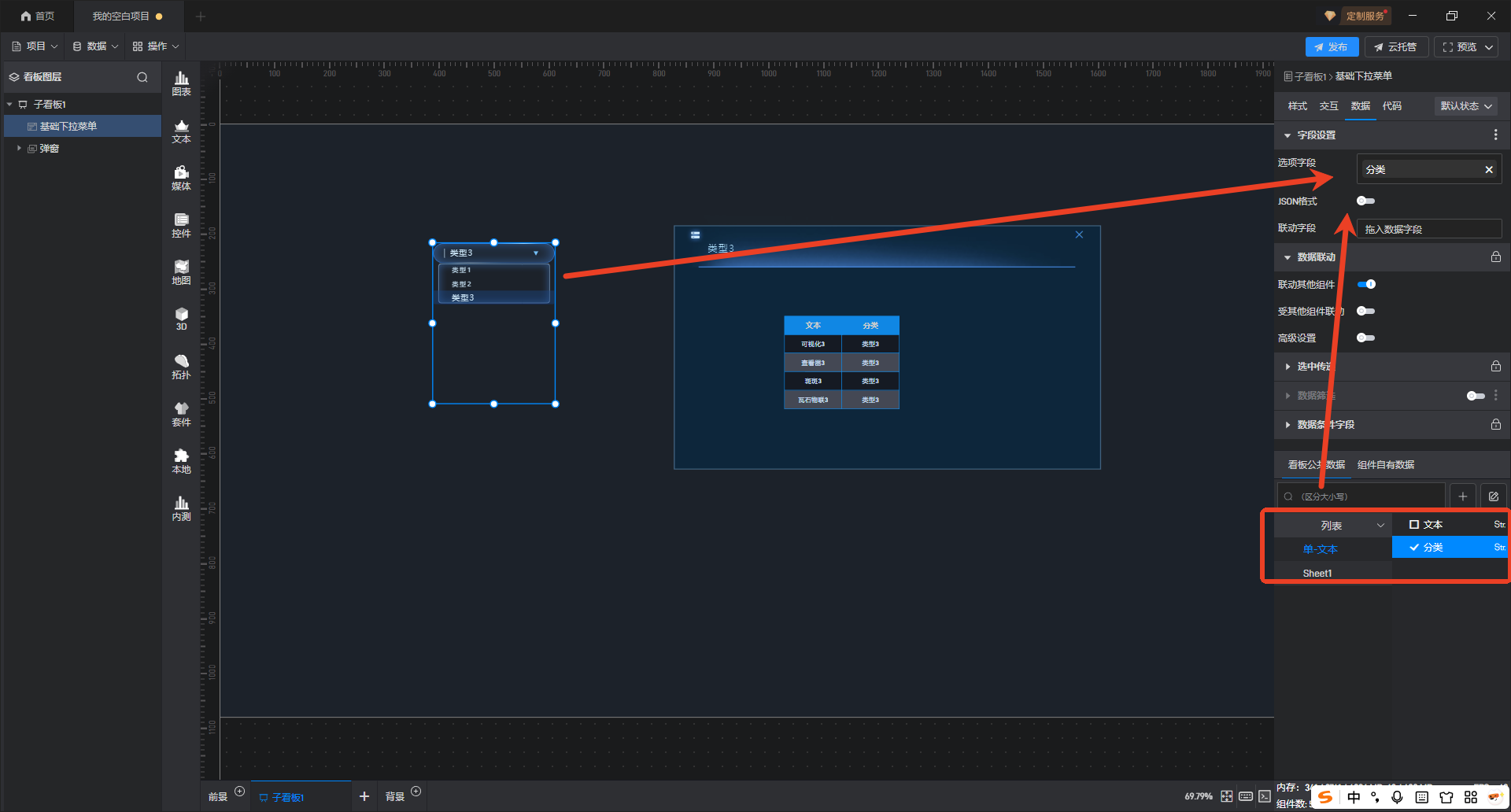The width and height of the screenshot is (1511, 812).
Task: Collapse the 字段设置 section
Action: (1287, 135)
